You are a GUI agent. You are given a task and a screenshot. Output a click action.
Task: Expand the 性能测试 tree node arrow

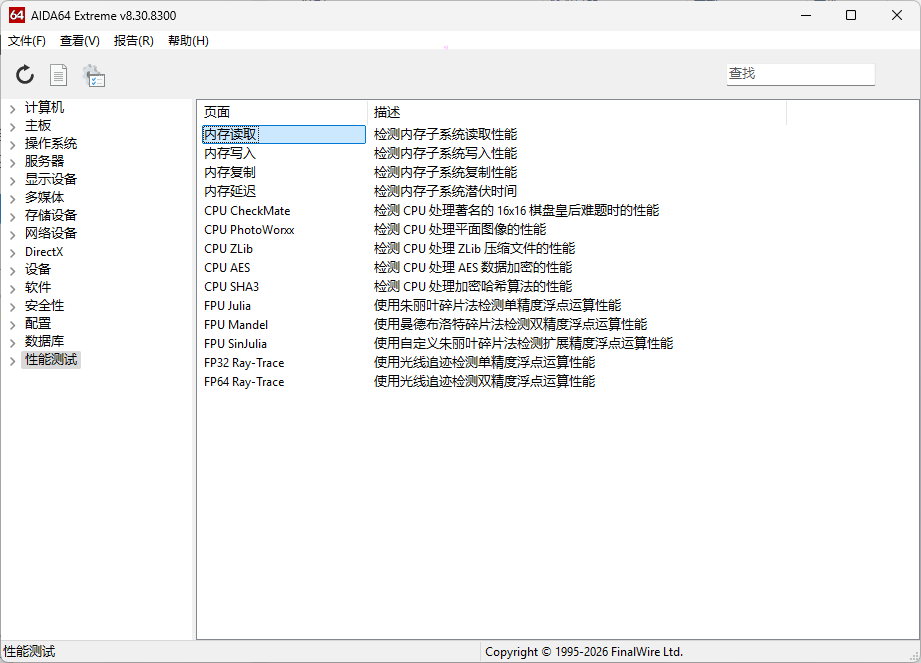point(12,361)
